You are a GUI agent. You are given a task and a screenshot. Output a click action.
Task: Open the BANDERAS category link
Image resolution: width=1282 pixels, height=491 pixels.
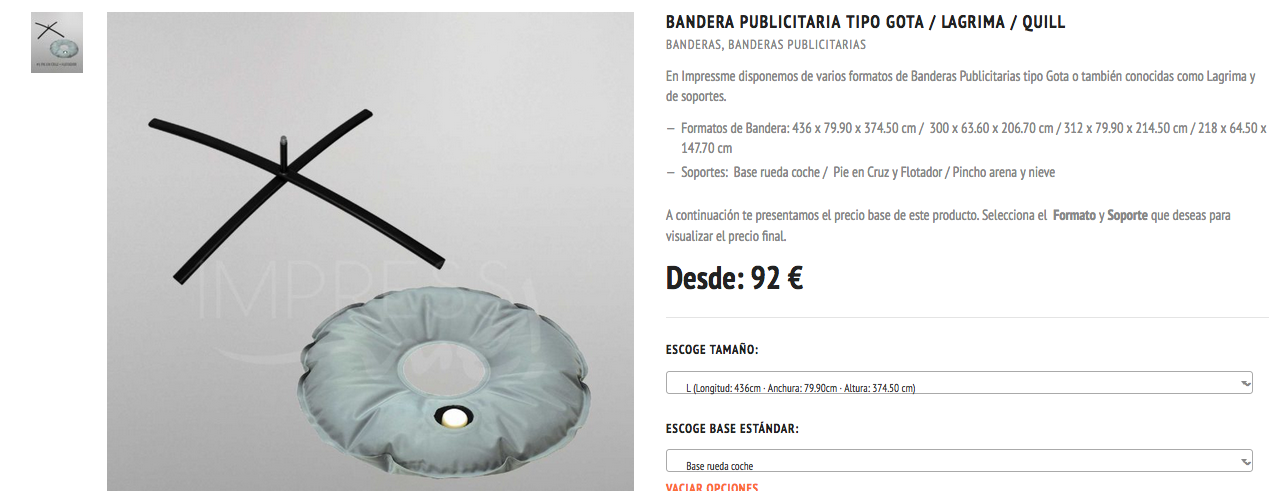click(x=693, y=45)
